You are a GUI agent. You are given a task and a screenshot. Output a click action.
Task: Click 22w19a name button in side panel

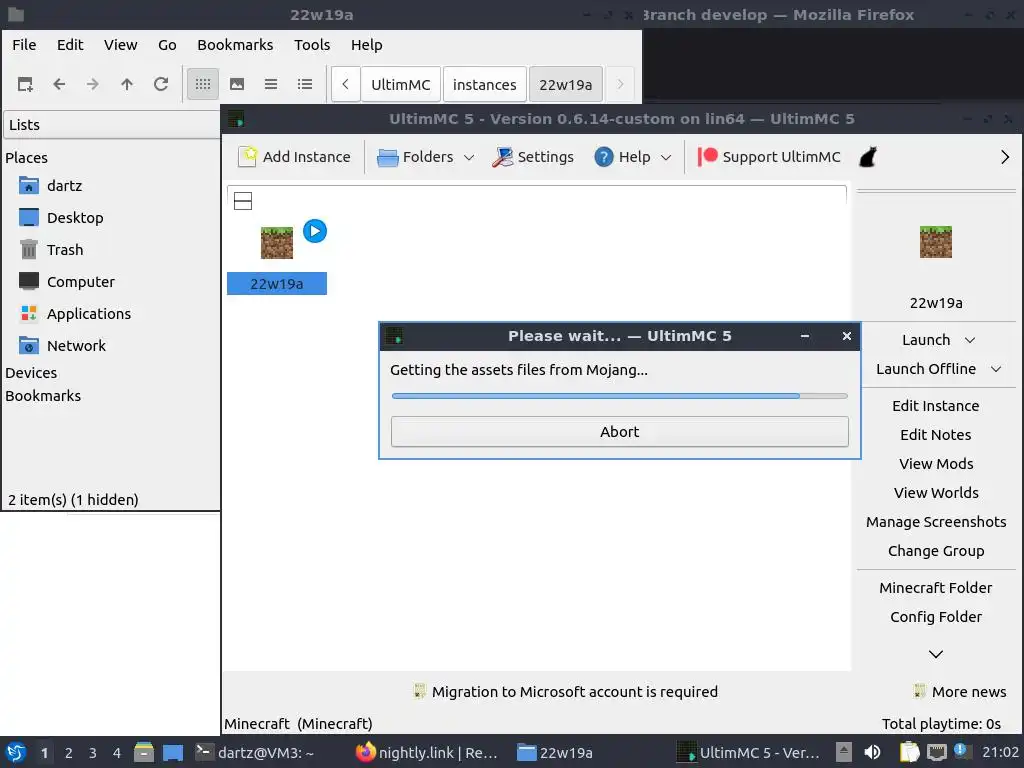[936, 303]
